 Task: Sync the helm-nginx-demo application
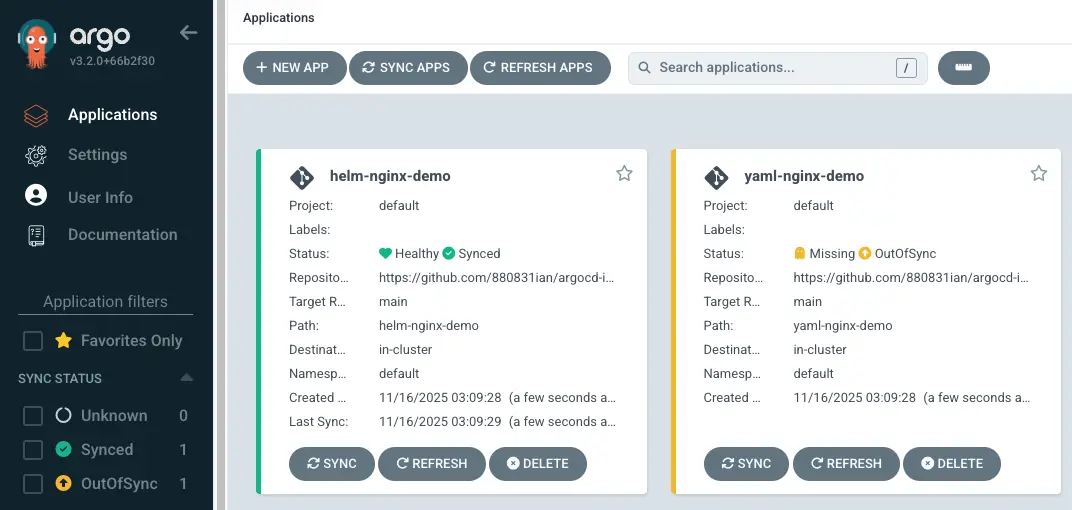332,464
